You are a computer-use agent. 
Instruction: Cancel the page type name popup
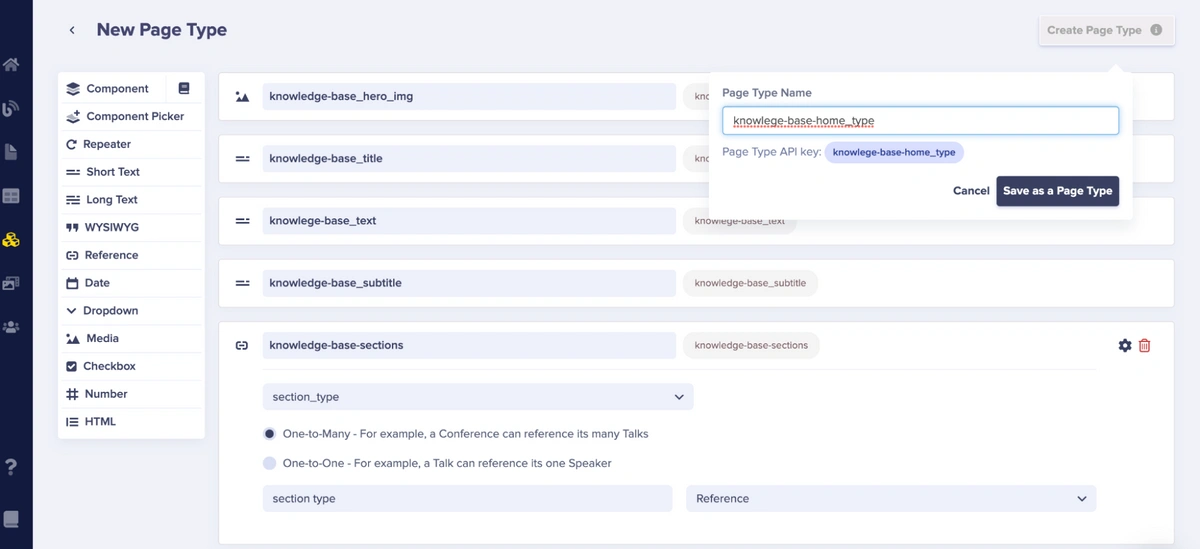tap(970, 191)
